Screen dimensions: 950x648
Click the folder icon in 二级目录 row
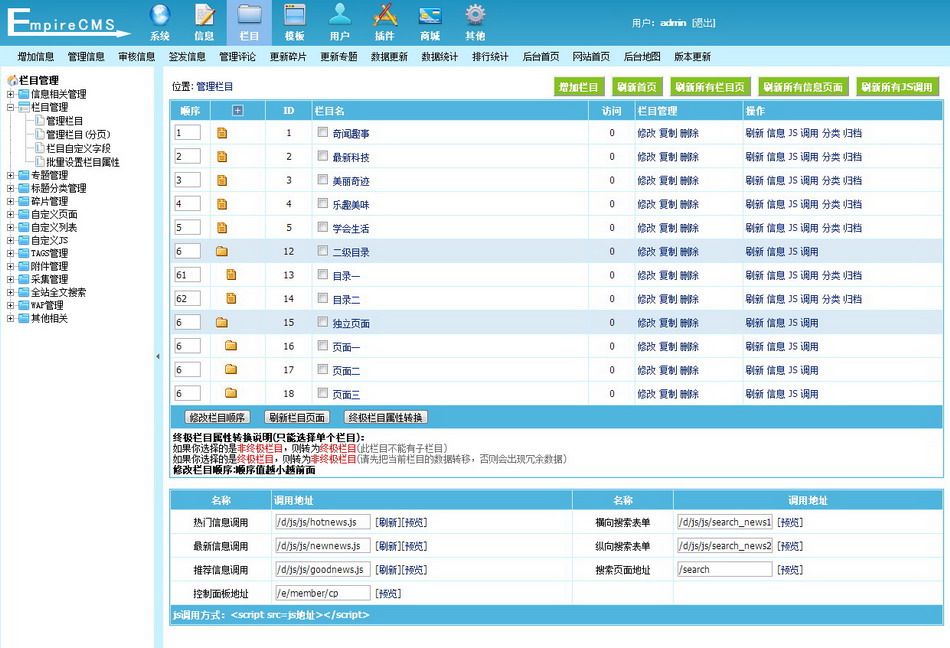(x=222, y=251)
